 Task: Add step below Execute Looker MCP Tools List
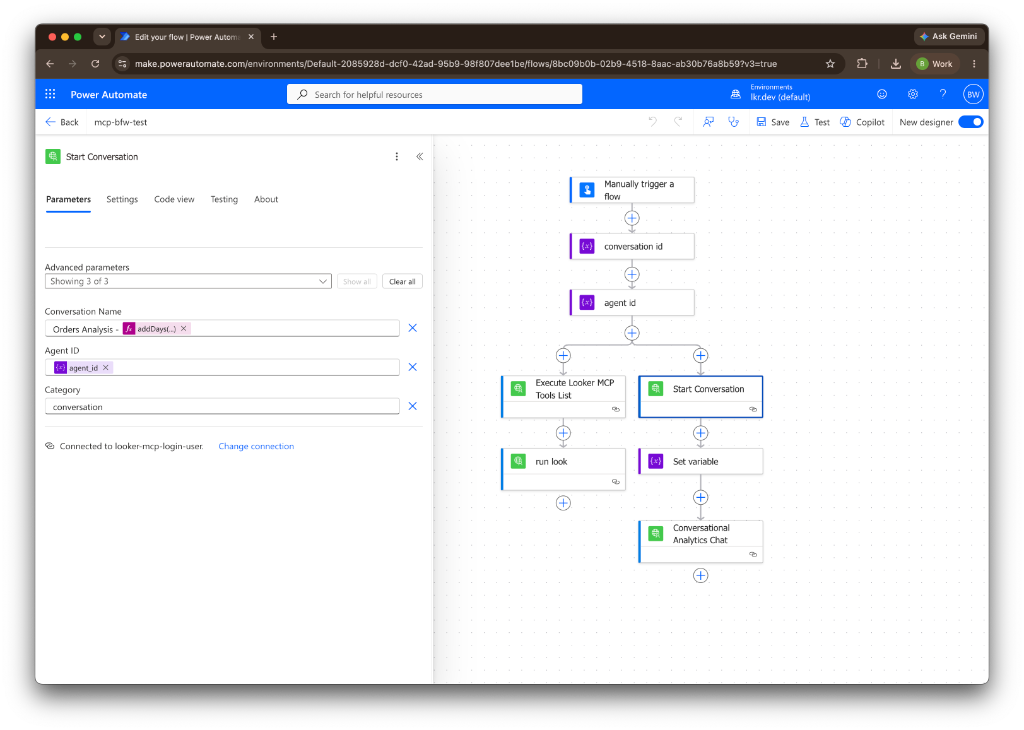click(x=563, y=433)
